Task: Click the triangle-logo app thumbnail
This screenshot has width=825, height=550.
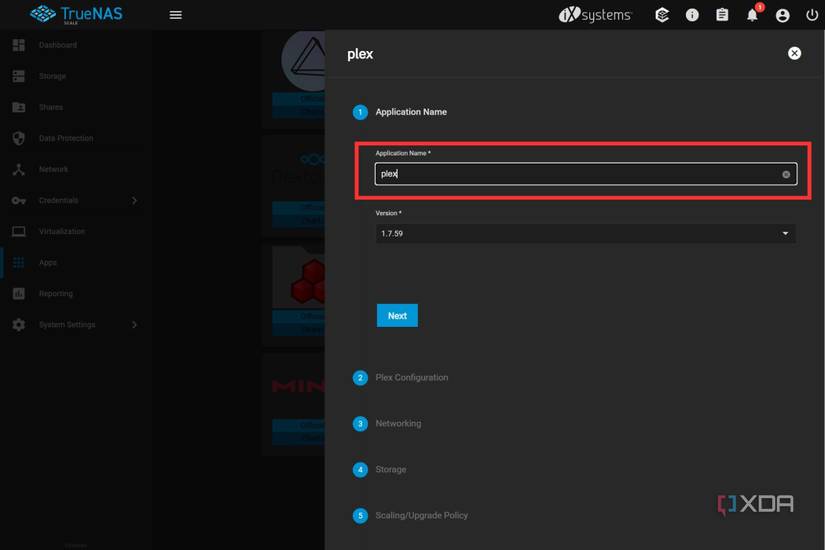Action: point(304,61)
